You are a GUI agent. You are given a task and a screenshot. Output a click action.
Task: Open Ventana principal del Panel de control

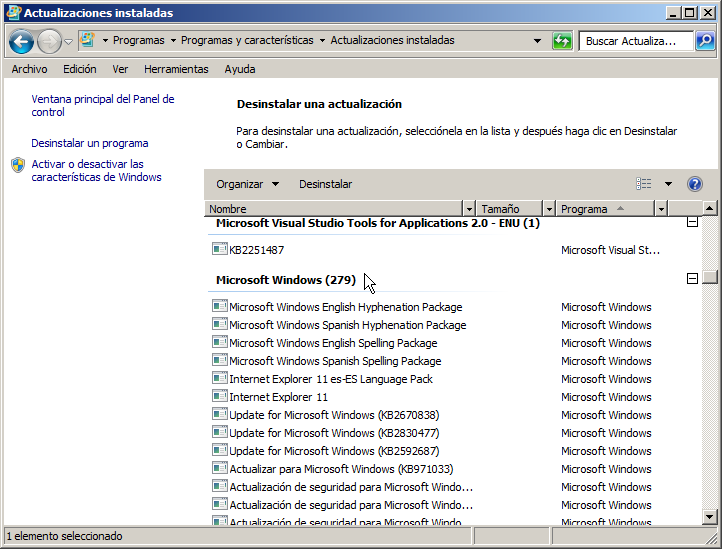point(103,105)
